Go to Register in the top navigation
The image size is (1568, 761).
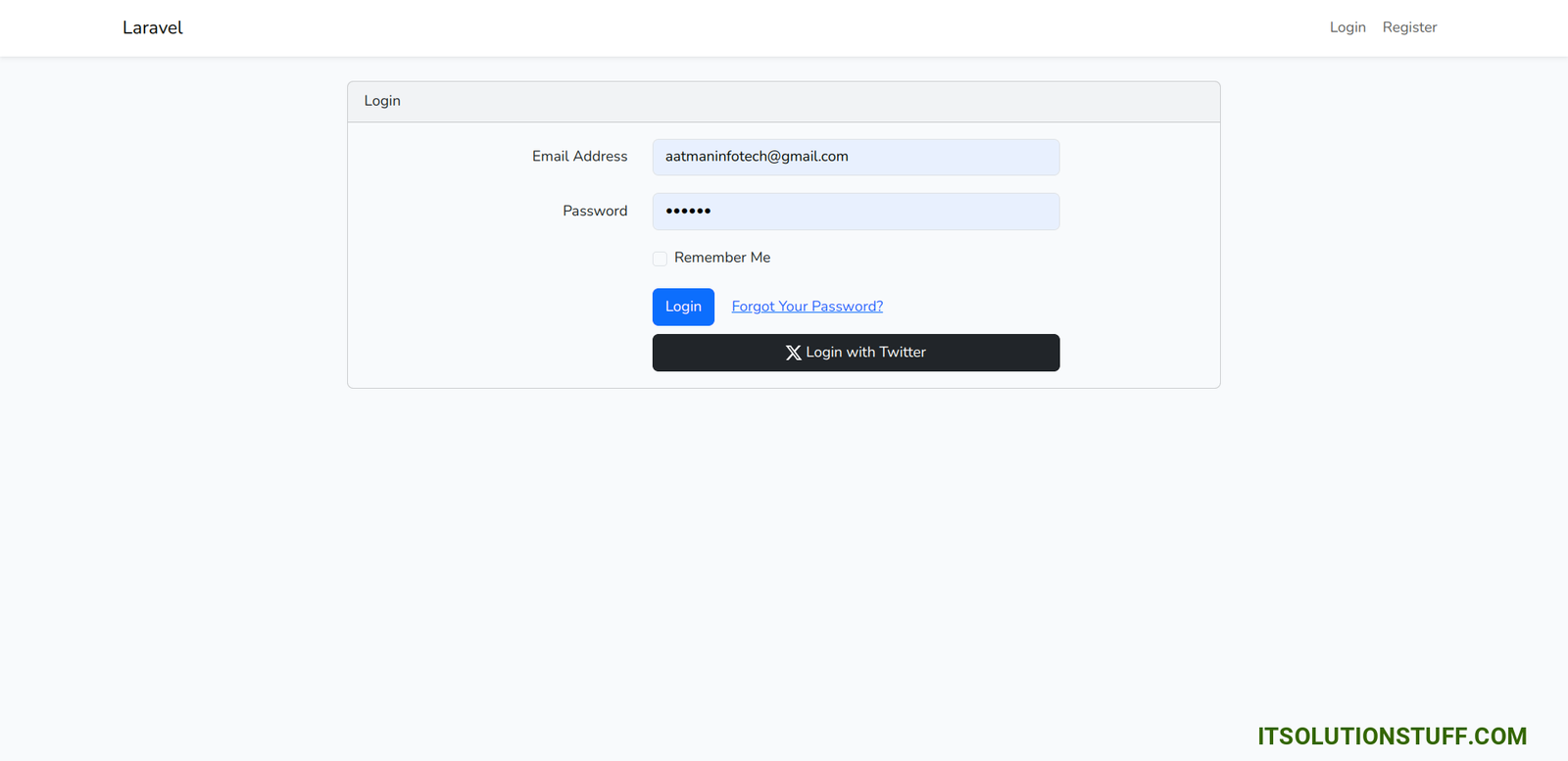click(1409, 27)
